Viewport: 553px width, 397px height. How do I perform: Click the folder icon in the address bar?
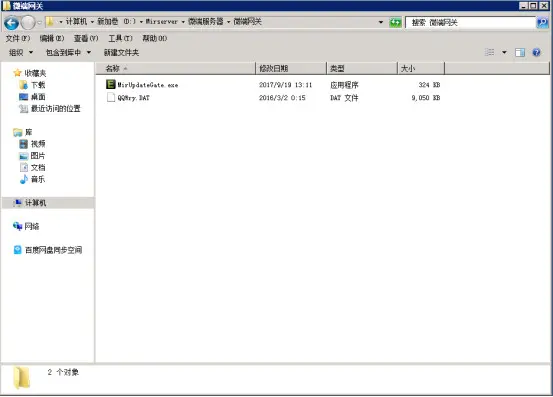point(50,22)
